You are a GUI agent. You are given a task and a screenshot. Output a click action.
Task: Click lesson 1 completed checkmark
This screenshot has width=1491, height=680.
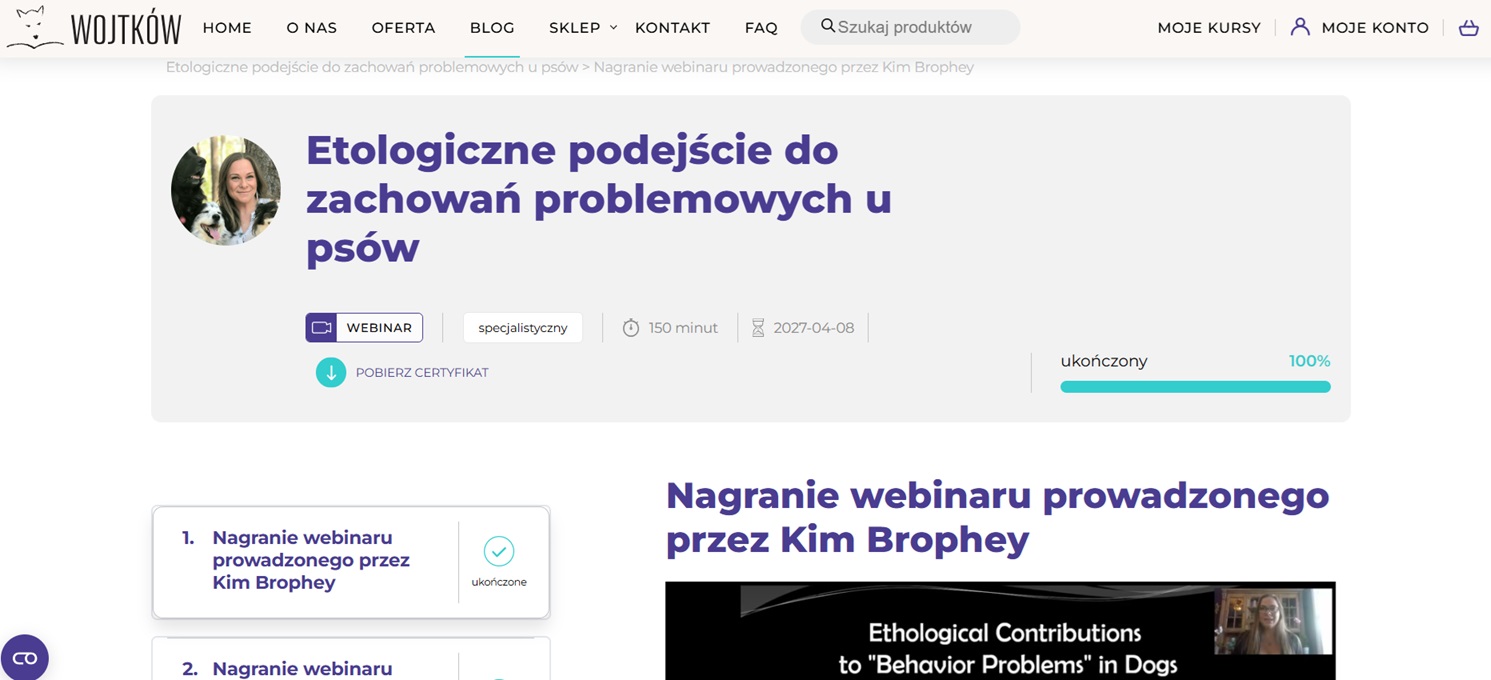tap(498, 551)
